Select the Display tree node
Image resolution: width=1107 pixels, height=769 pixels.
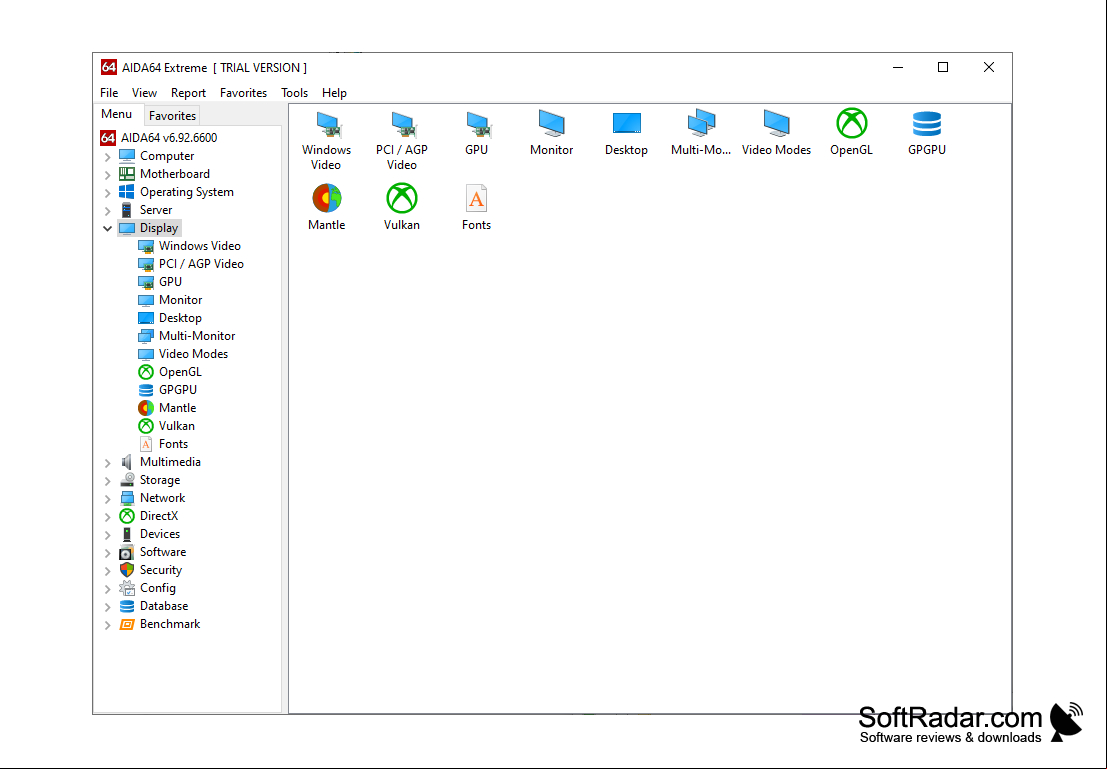click(150, 228)
